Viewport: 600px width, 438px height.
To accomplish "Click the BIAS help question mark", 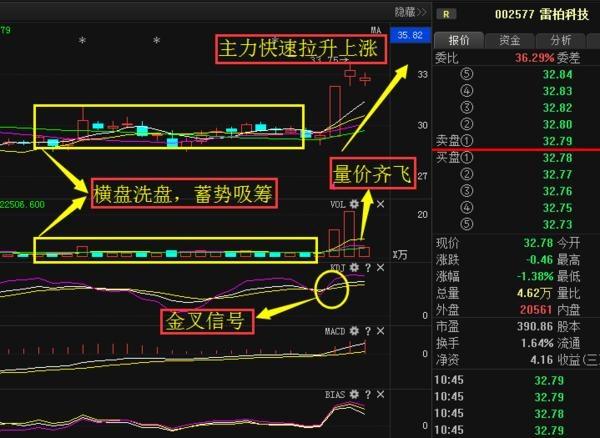I will pyautogui.click(x=368, y=395).
